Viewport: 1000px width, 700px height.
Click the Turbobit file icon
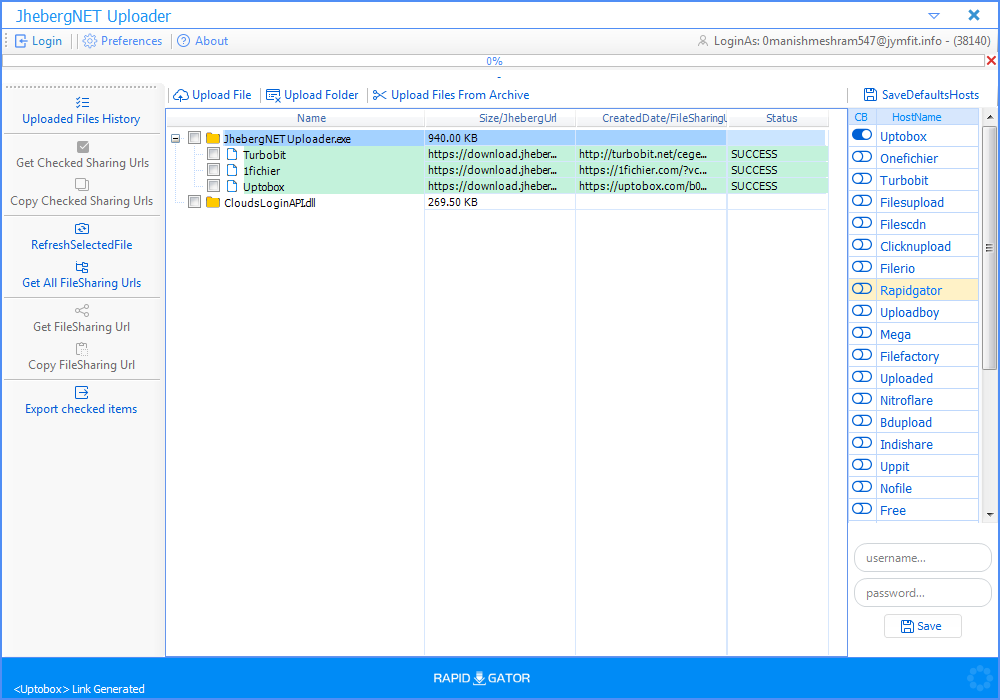(232, 154)
